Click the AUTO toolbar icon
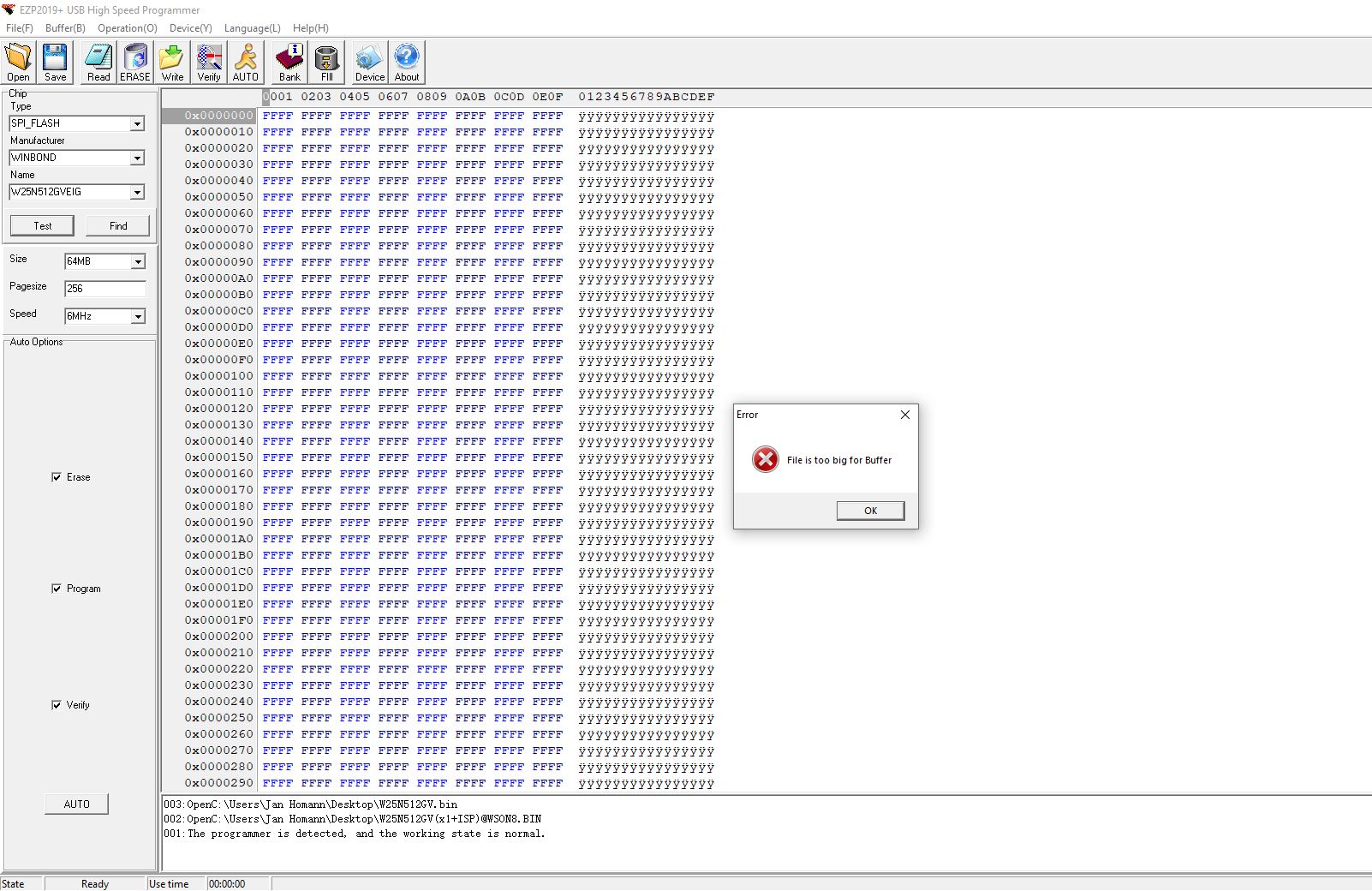1372x891 pixels. click(x=246, y=63)
